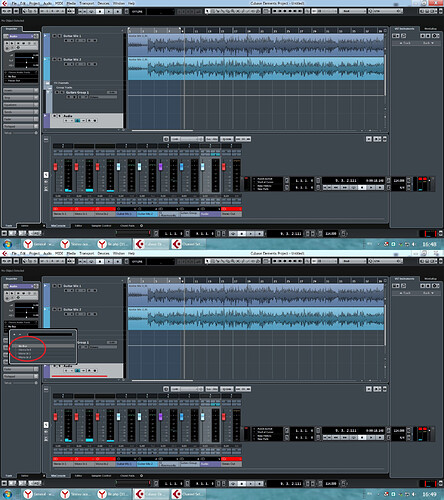Solo Guitar Mix 1 track in upper window
The width and height of the screenshot is (444, 500).
(60, 36)
